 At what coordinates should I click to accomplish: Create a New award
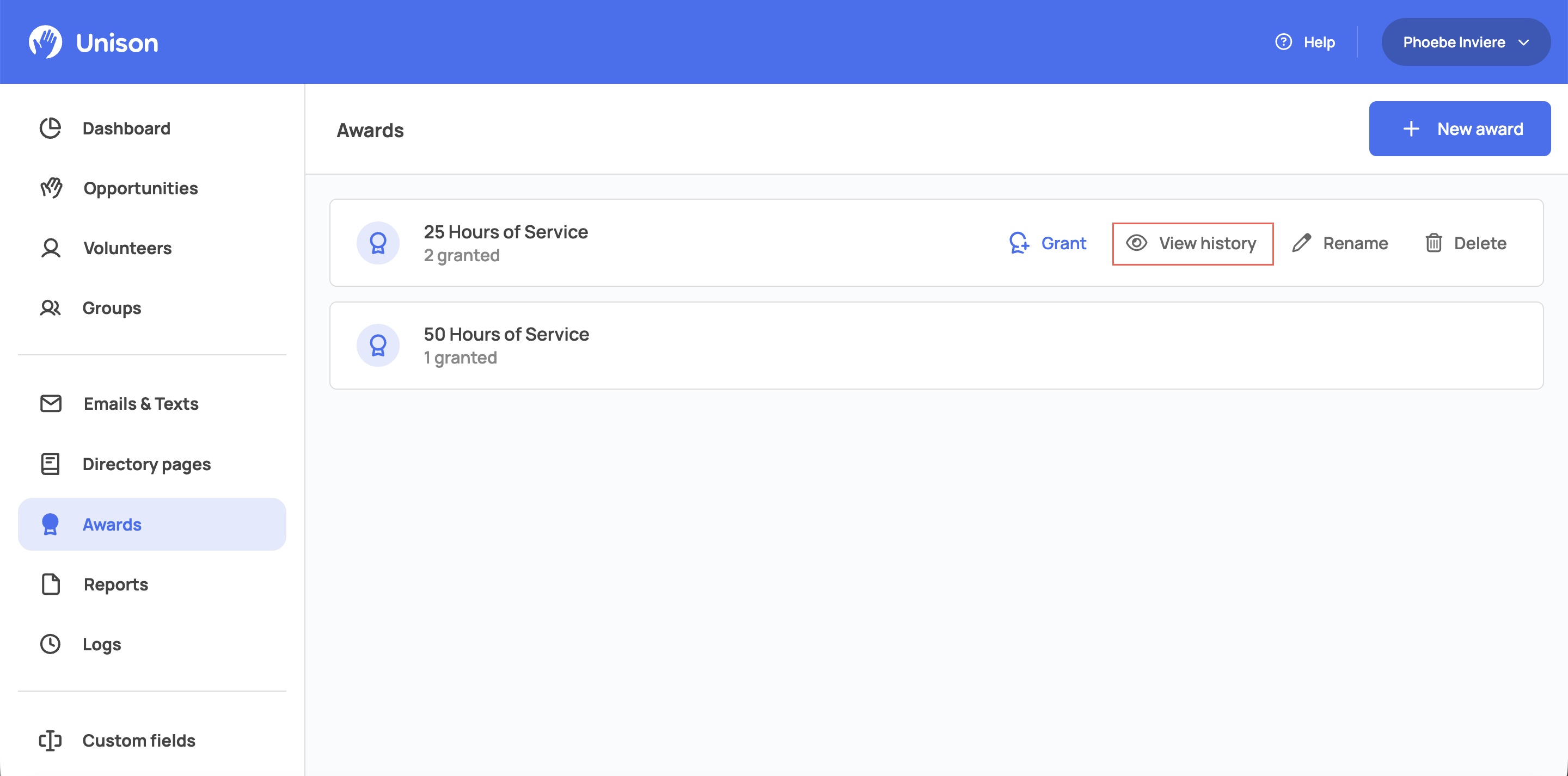[x=1460, y=129]
